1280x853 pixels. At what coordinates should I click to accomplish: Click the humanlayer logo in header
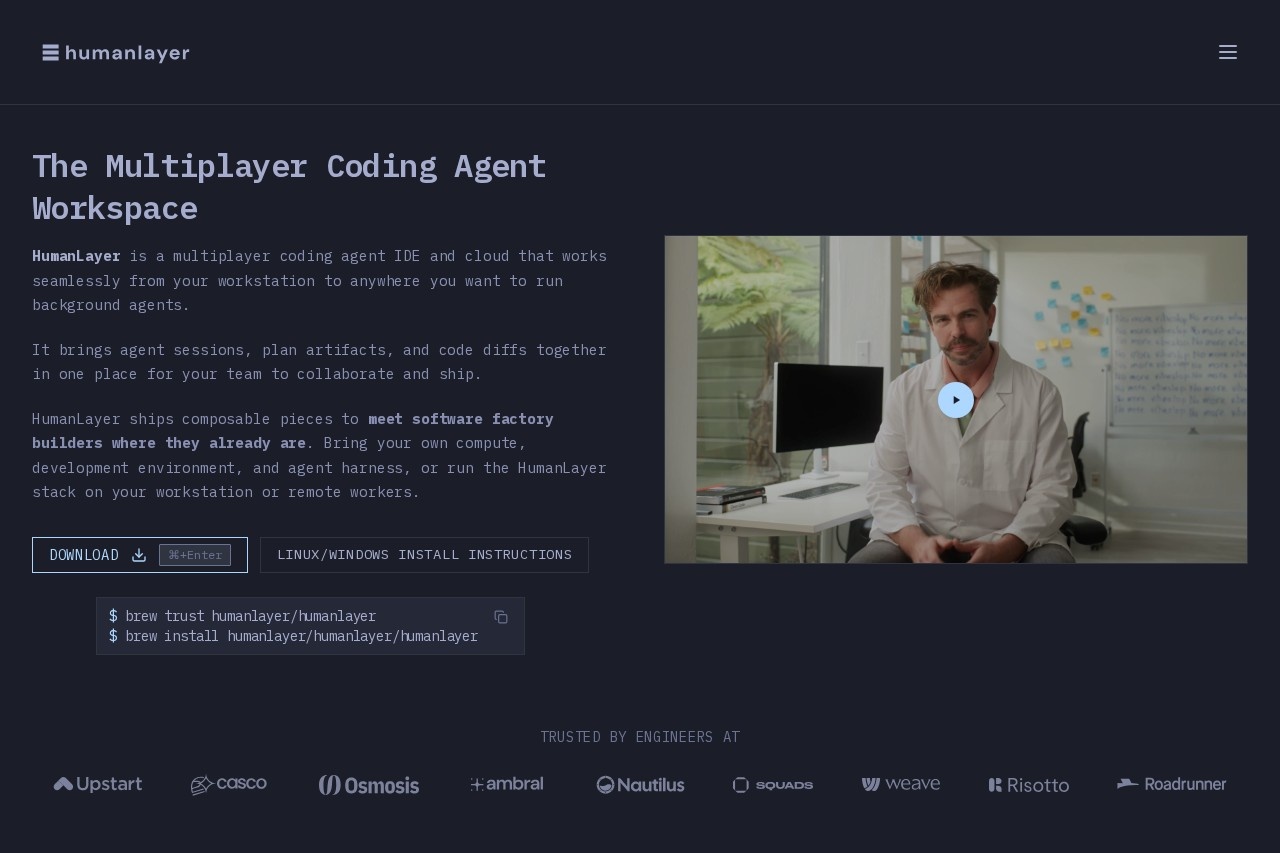pos(116,53)
